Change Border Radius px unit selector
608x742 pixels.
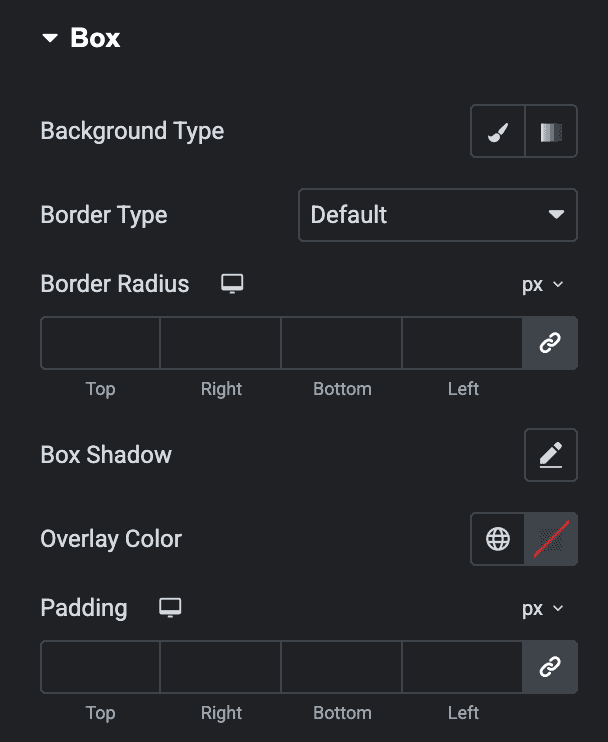tap(543, 284)
